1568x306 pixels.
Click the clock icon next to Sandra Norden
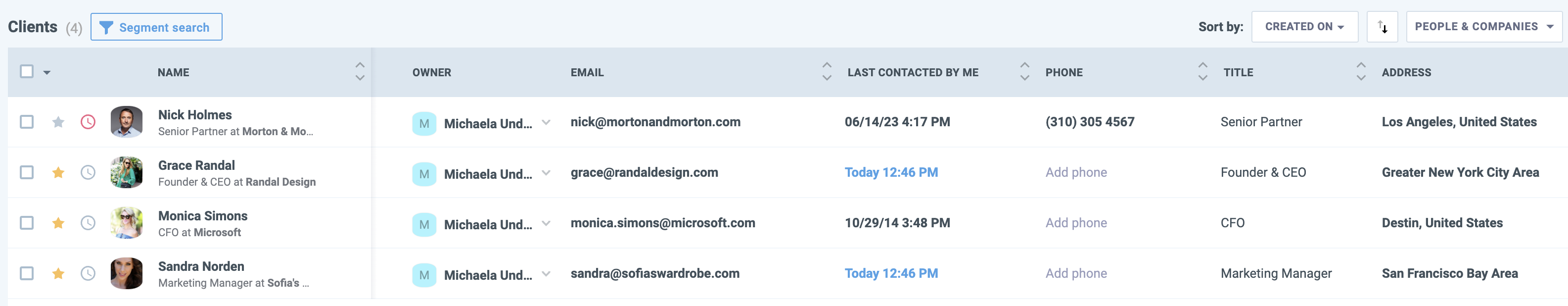pyautogui.click(x=88, y=274)
